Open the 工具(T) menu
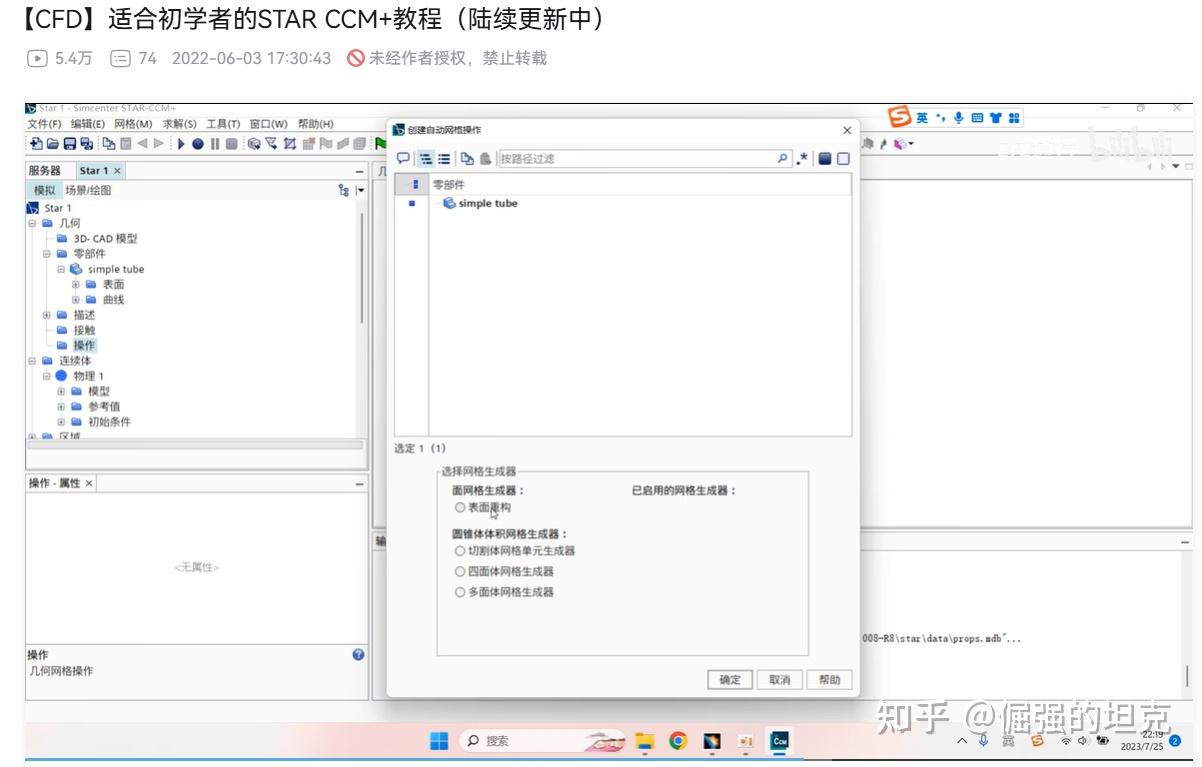Screen dimensions: 1202x767 pyautogui.click(x=223, y=124)
